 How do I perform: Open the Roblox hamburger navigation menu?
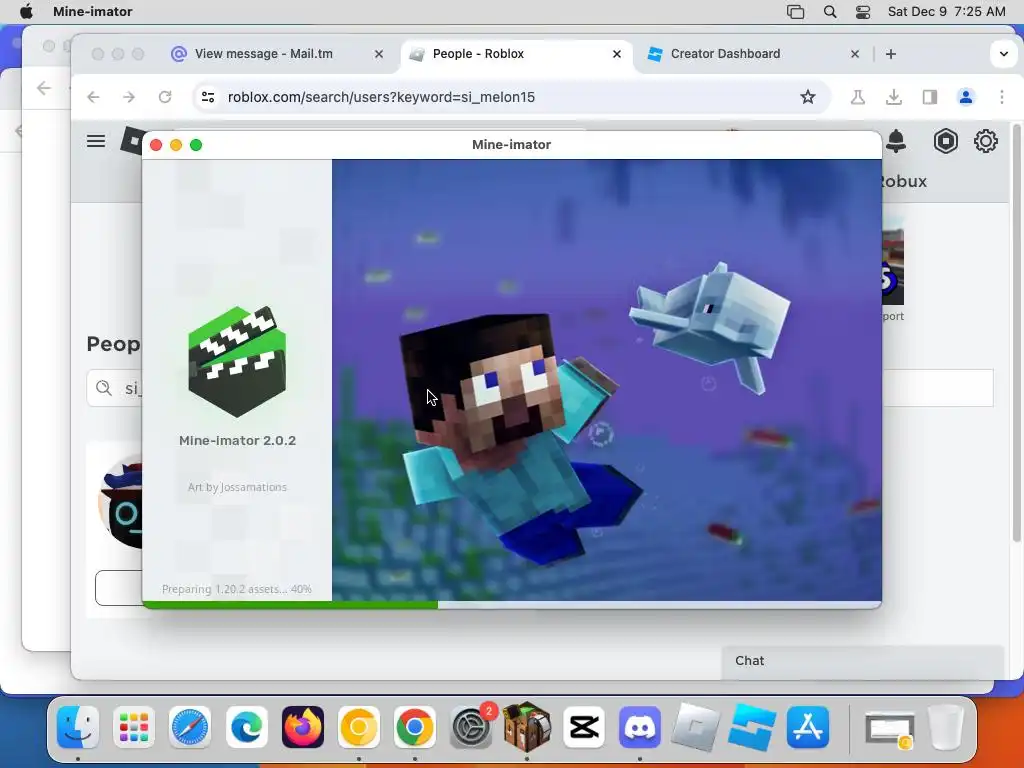coord(96,141)
